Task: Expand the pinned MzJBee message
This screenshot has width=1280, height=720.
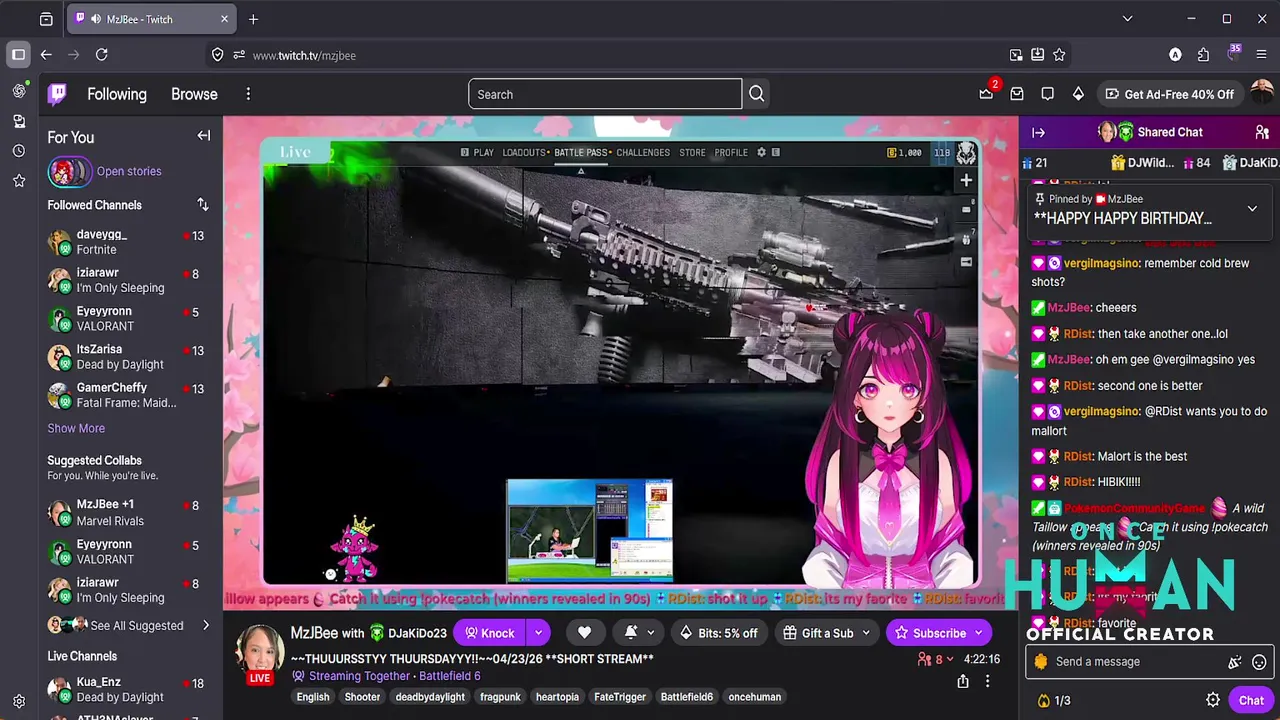Action: point(1252,209)
